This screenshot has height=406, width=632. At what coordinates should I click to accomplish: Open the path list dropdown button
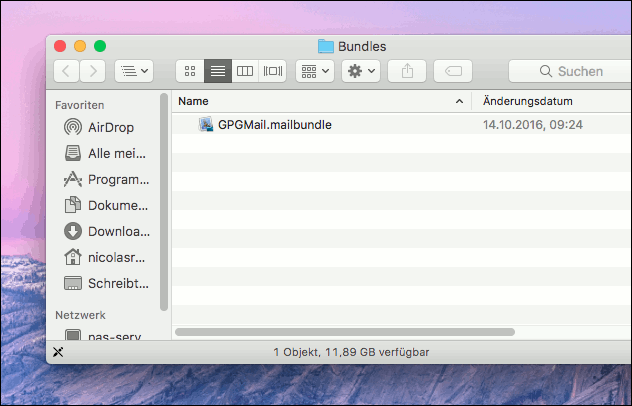(133, 71)
